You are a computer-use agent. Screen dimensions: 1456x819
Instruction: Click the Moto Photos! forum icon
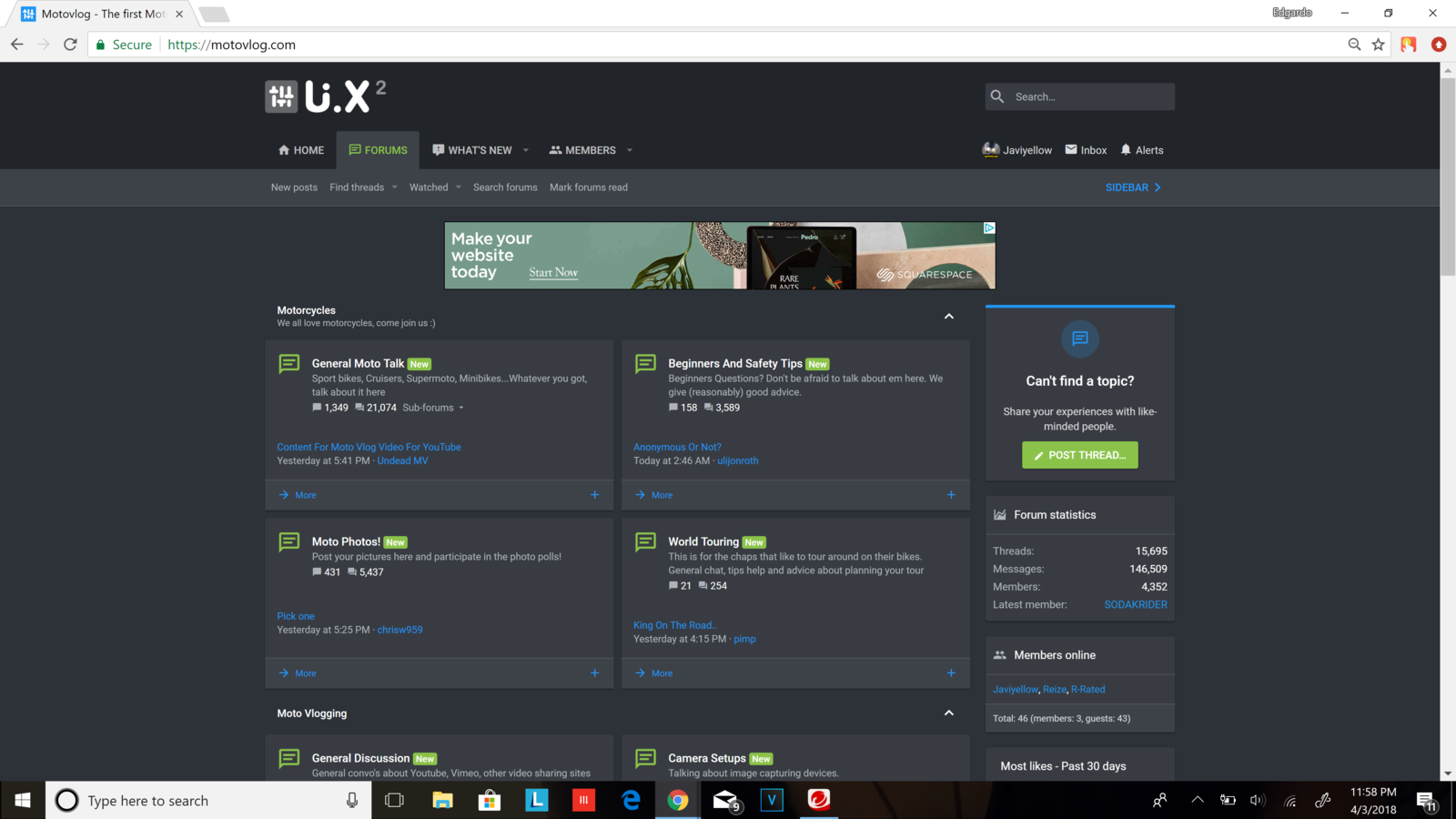click(x=289, y=542)
